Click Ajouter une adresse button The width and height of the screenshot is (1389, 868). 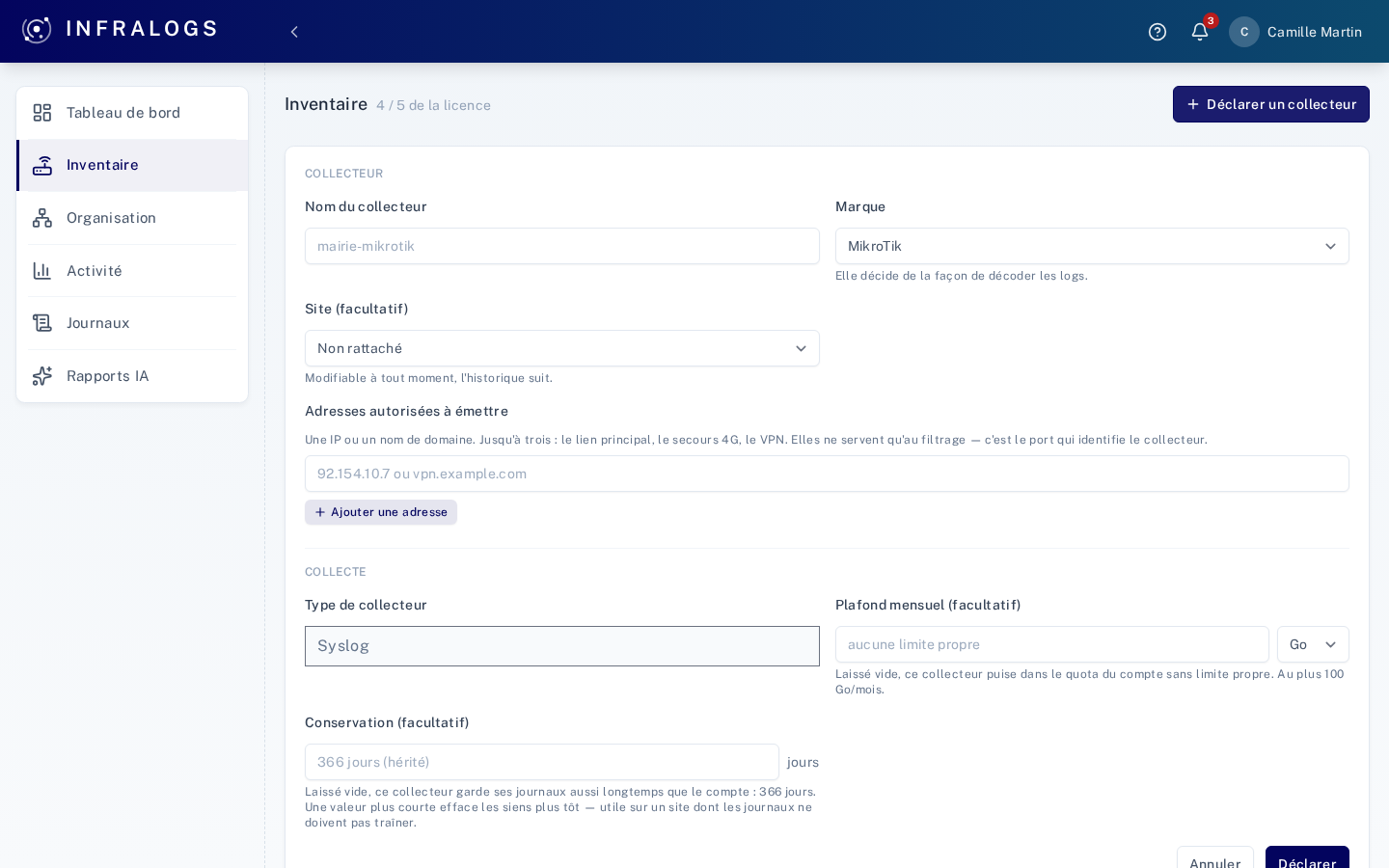pyautogui.click(x=381, y=512)
